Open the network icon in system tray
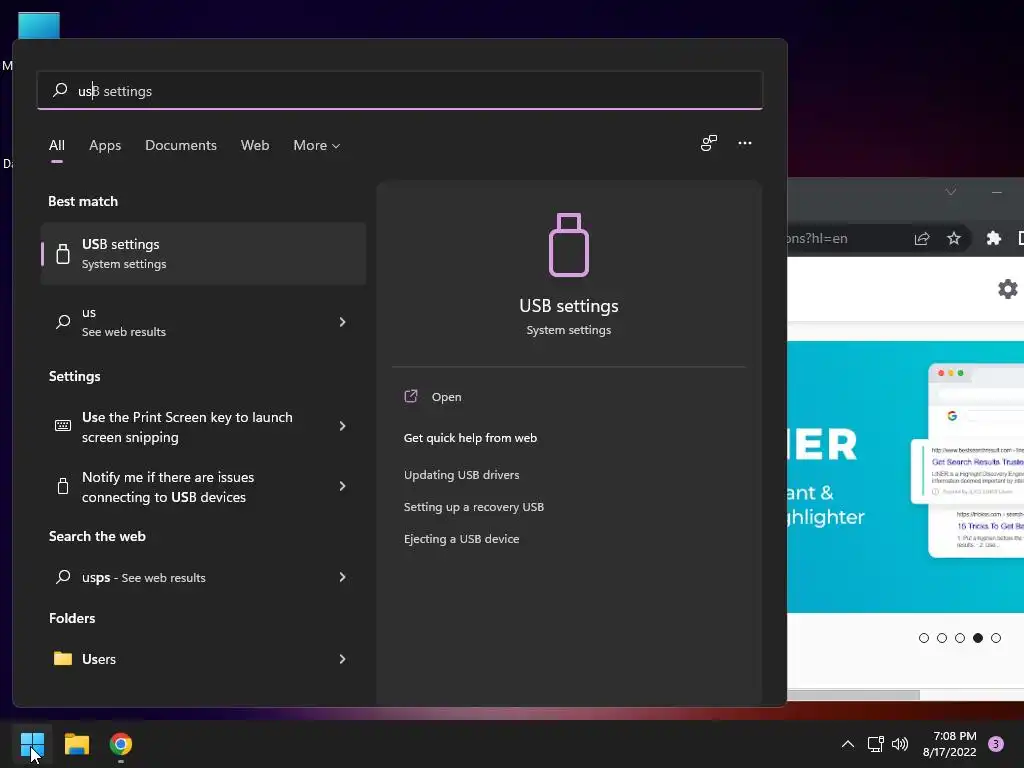Viewport: 1024px width, 768px height. [x=875, y=744]
